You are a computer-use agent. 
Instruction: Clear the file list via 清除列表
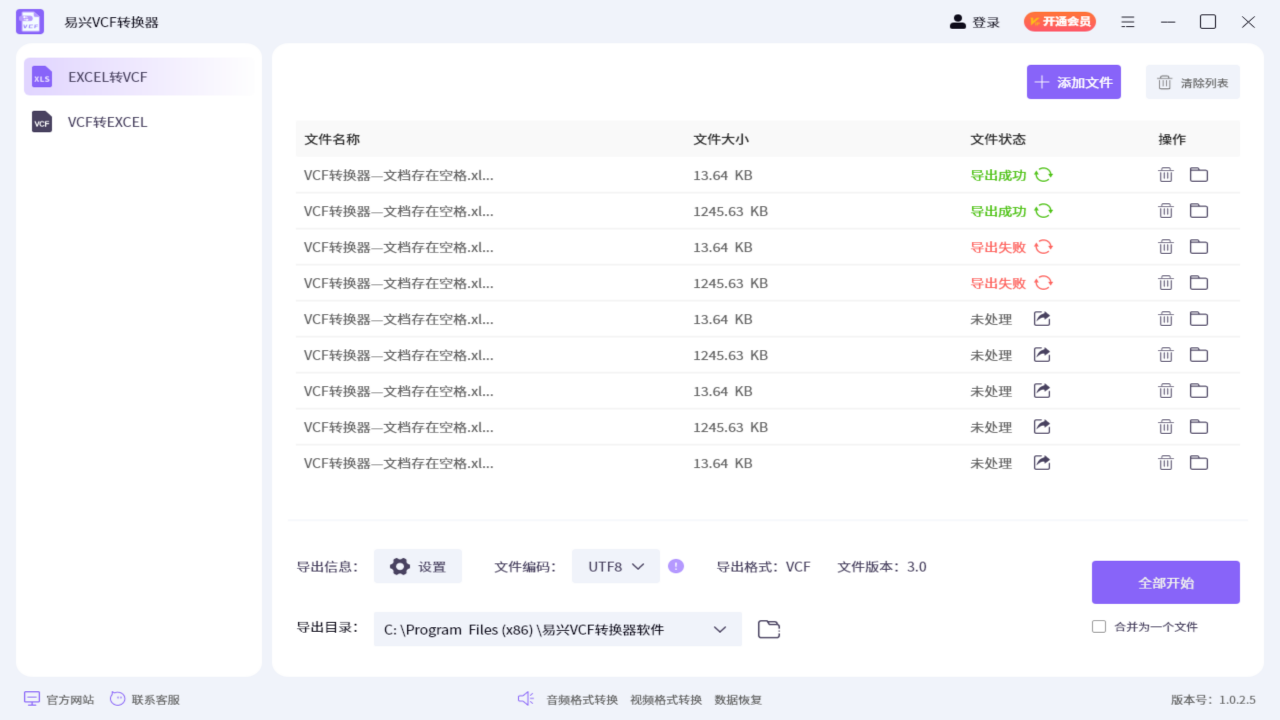point(1192,81)
